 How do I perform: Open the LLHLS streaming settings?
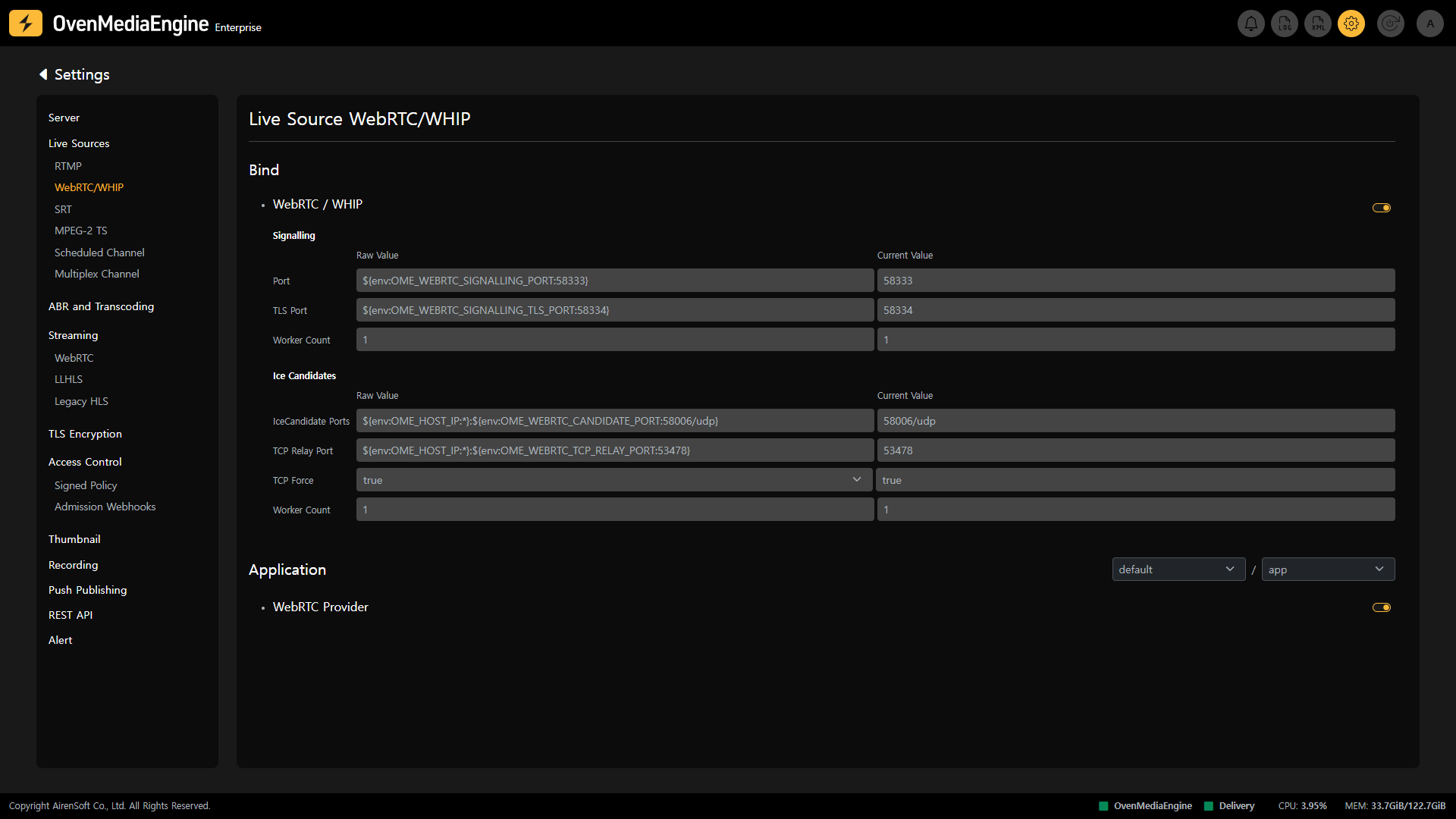68,379
